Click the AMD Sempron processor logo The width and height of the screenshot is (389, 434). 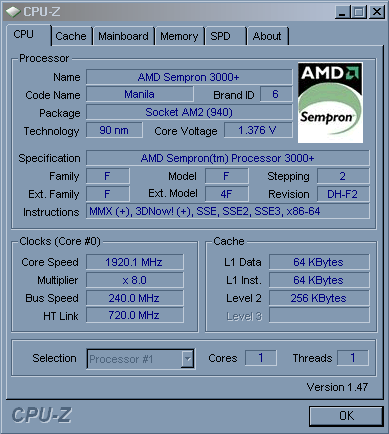(330, 103)
